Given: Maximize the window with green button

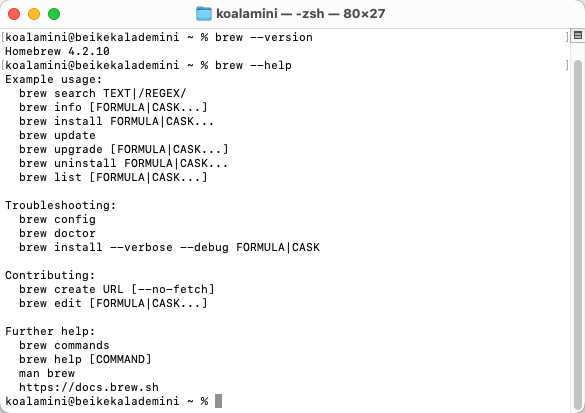Looking at the screenshot, I should pos(54,14).
